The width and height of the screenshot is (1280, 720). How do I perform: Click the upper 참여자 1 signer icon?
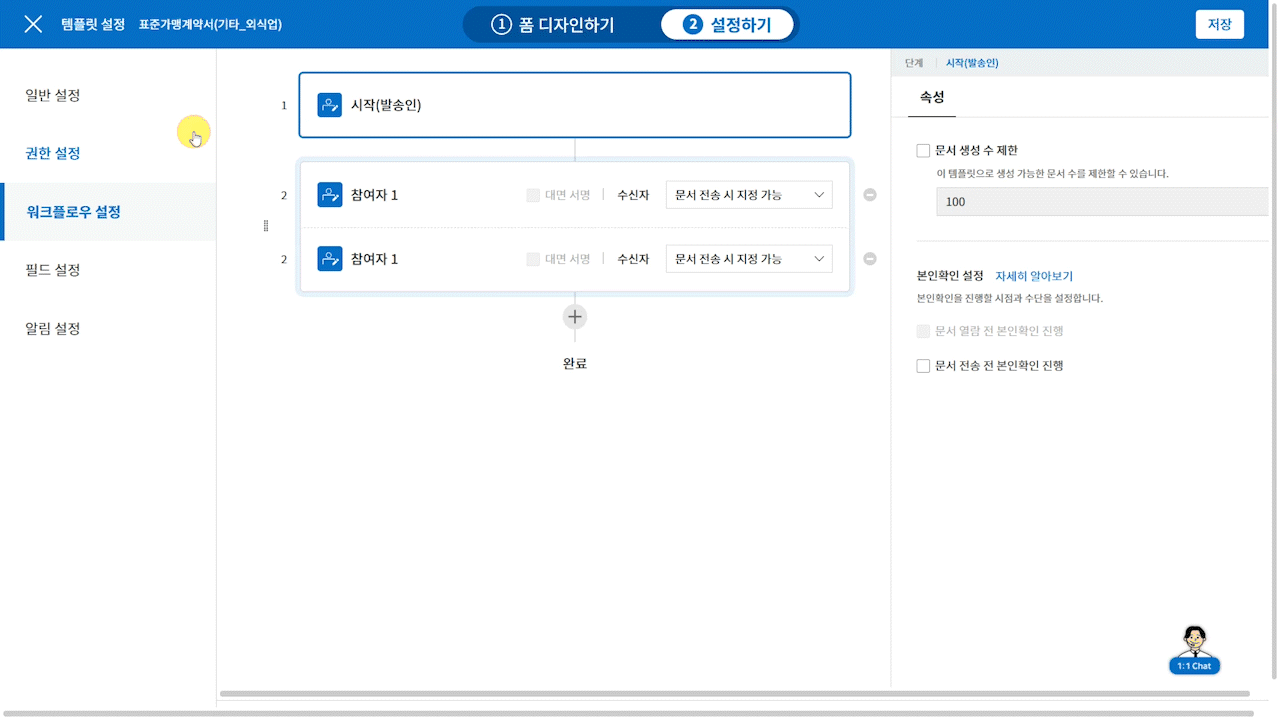tap(330, 195)
